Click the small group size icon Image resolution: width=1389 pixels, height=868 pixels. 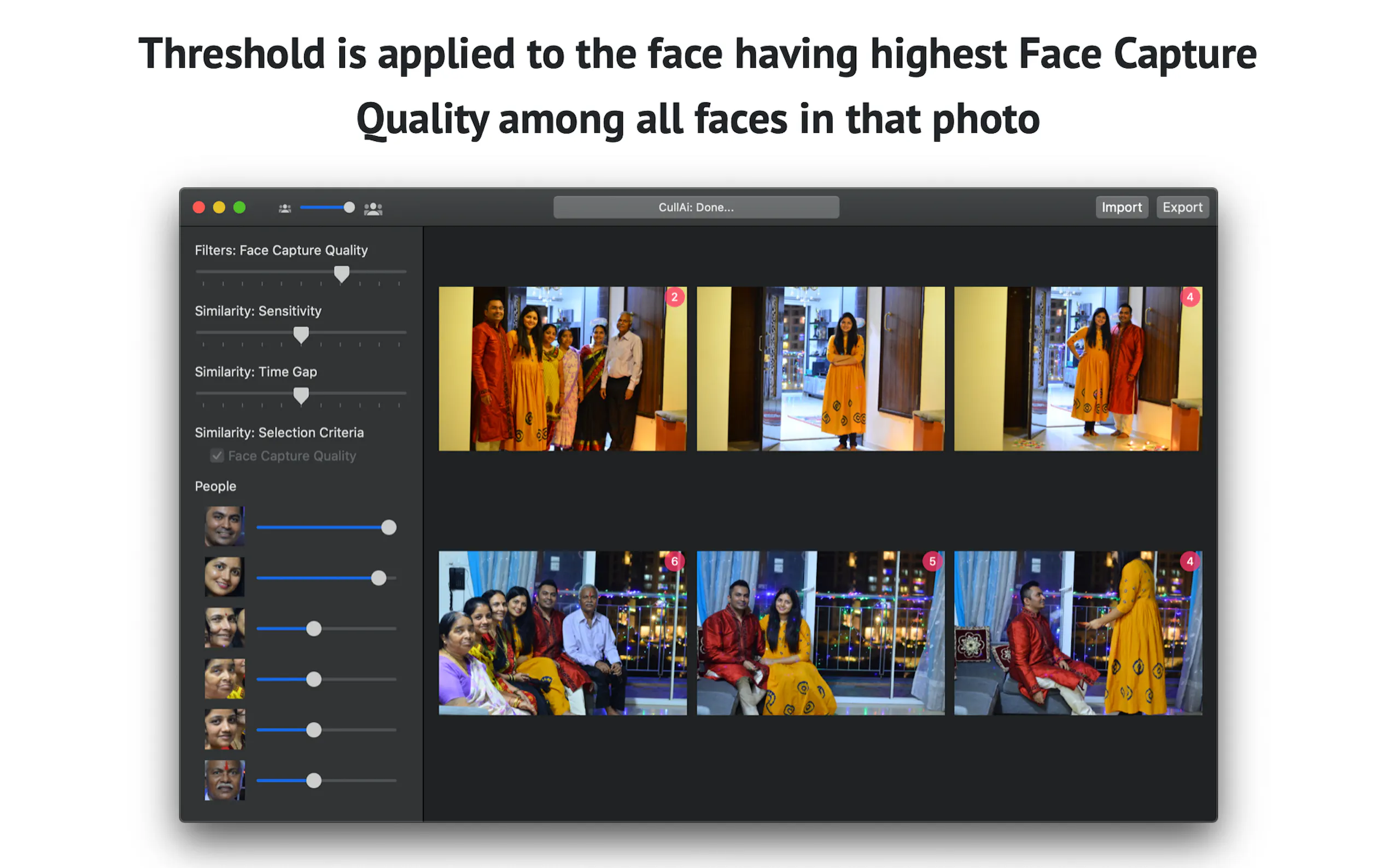[x=285, y=208]
